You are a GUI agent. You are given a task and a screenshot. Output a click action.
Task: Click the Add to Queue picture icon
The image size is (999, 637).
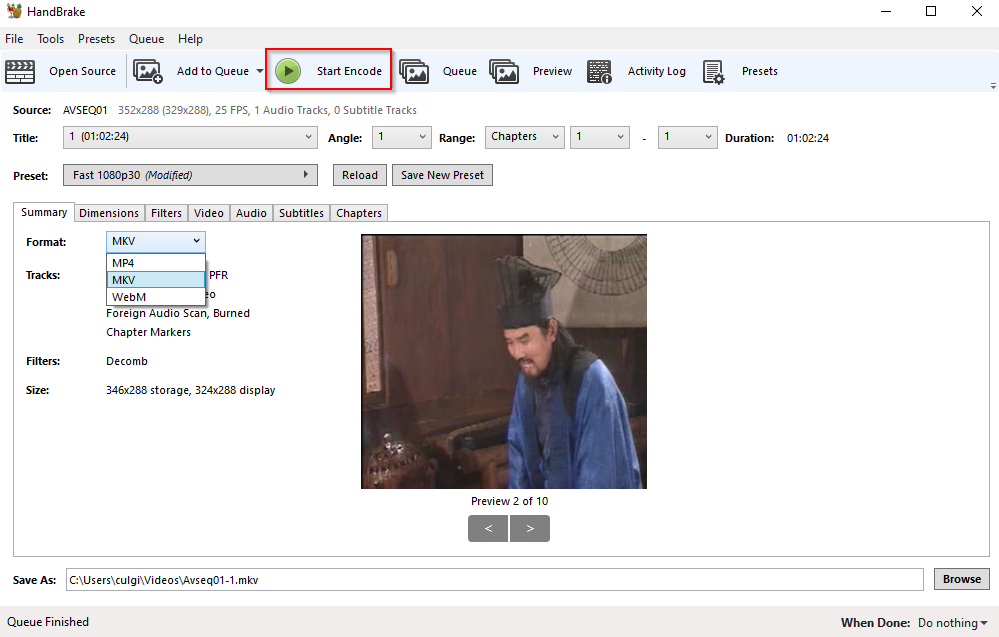click(148, 71)
